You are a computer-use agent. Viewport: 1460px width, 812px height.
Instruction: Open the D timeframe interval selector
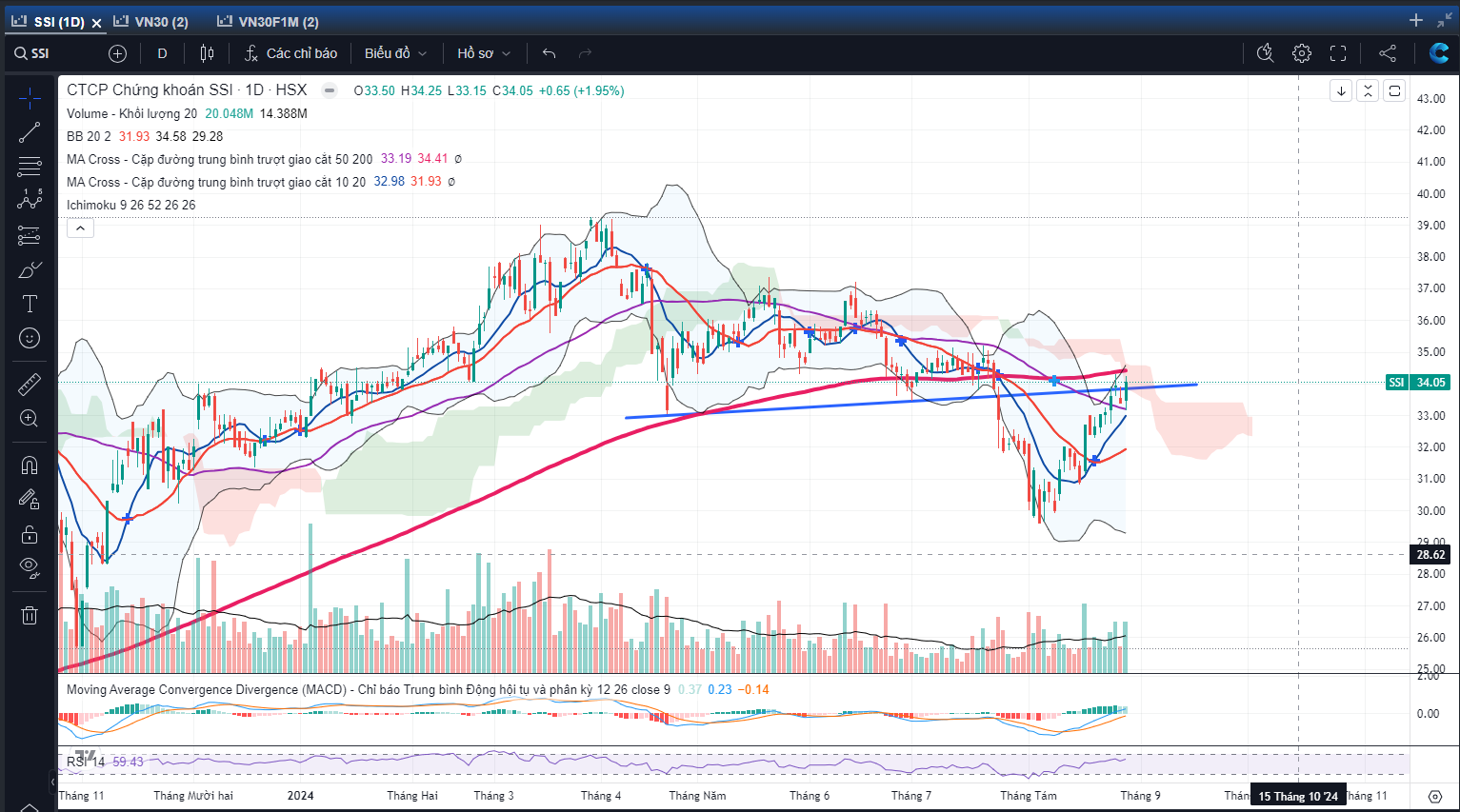click(x=162, y=53)
